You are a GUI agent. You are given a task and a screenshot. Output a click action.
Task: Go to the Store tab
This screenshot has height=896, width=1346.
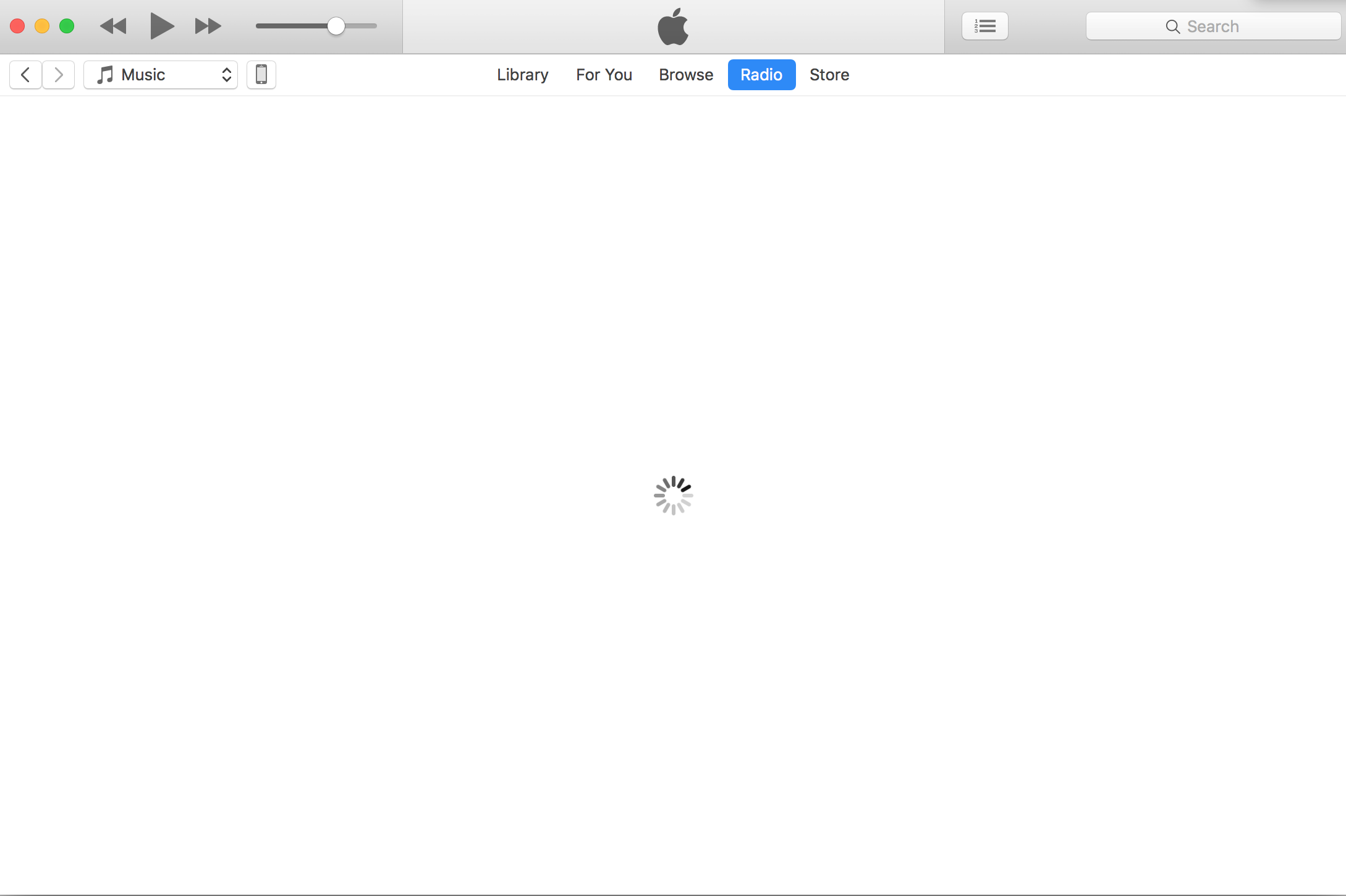829,75
